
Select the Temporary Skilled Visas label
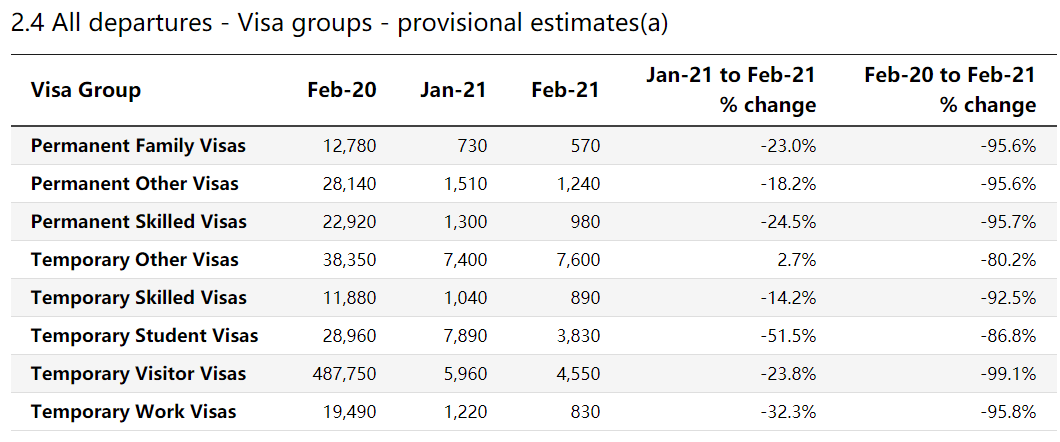point(139,297)
